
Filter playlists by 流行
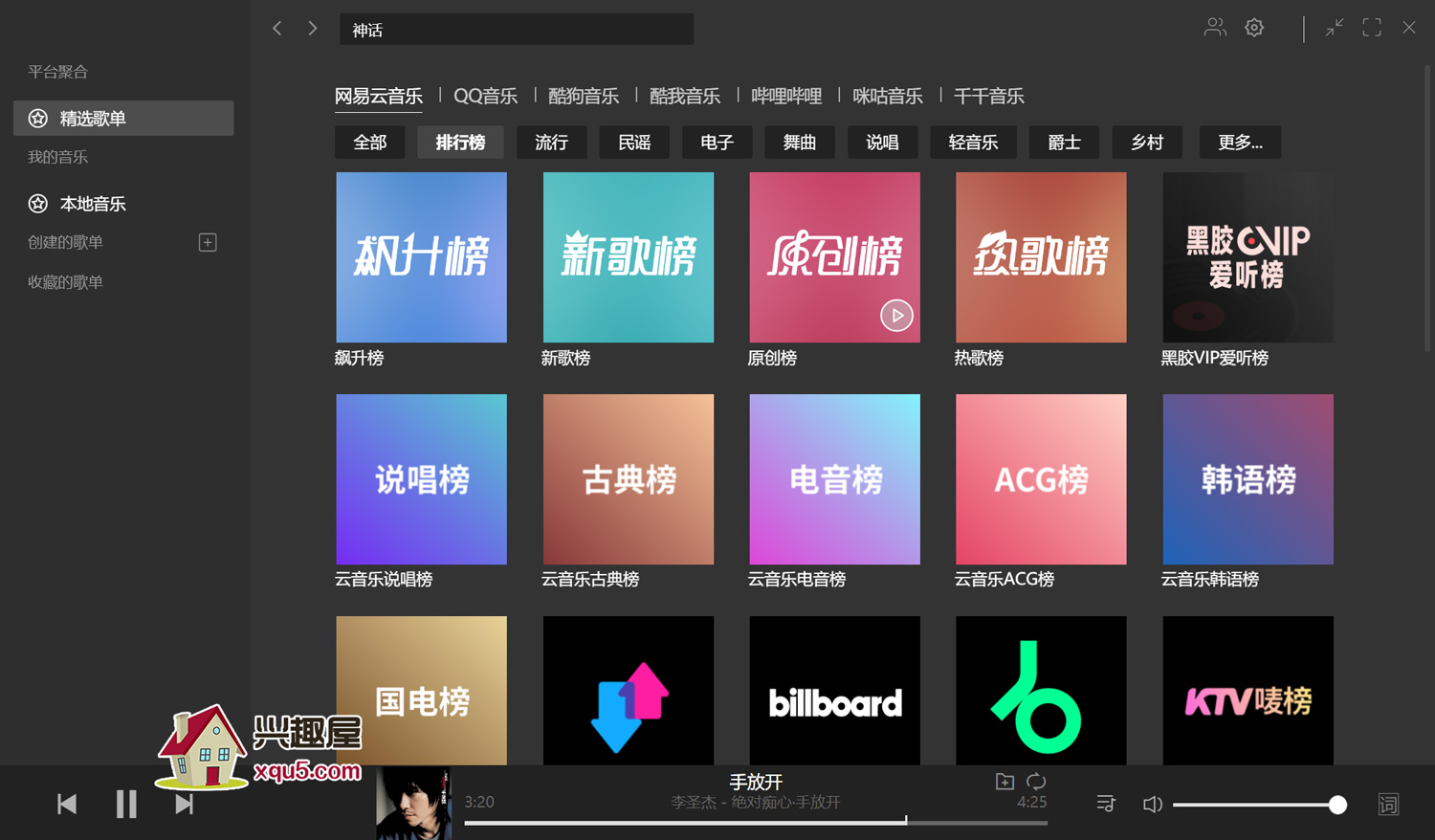coord(552,143)
